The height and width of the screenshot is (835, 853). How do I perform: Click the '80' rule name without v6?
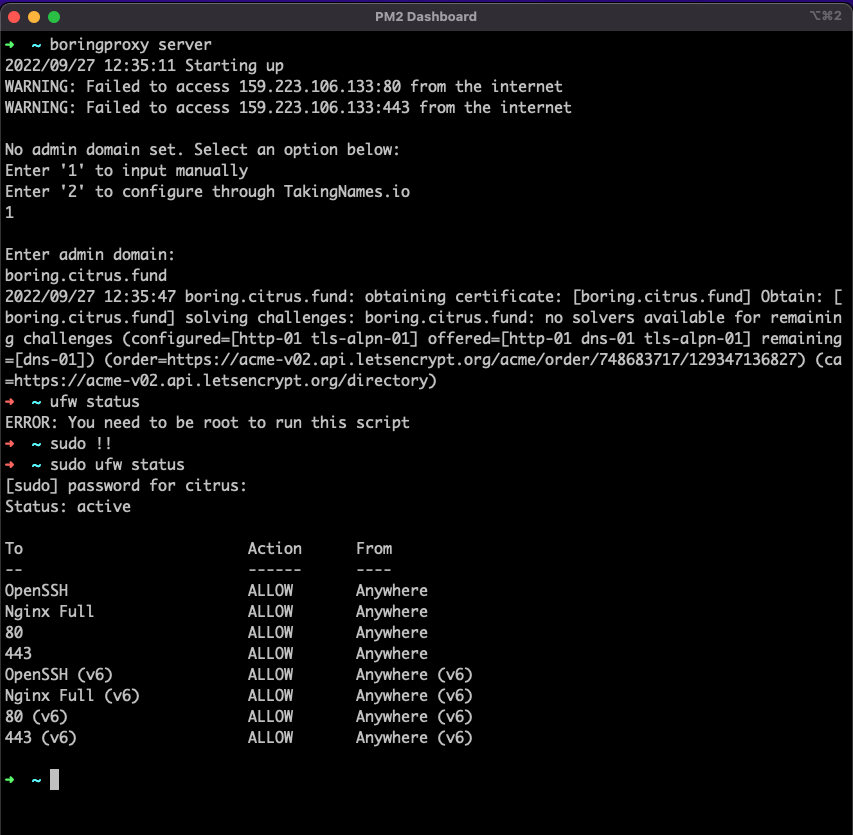(14, 633)
